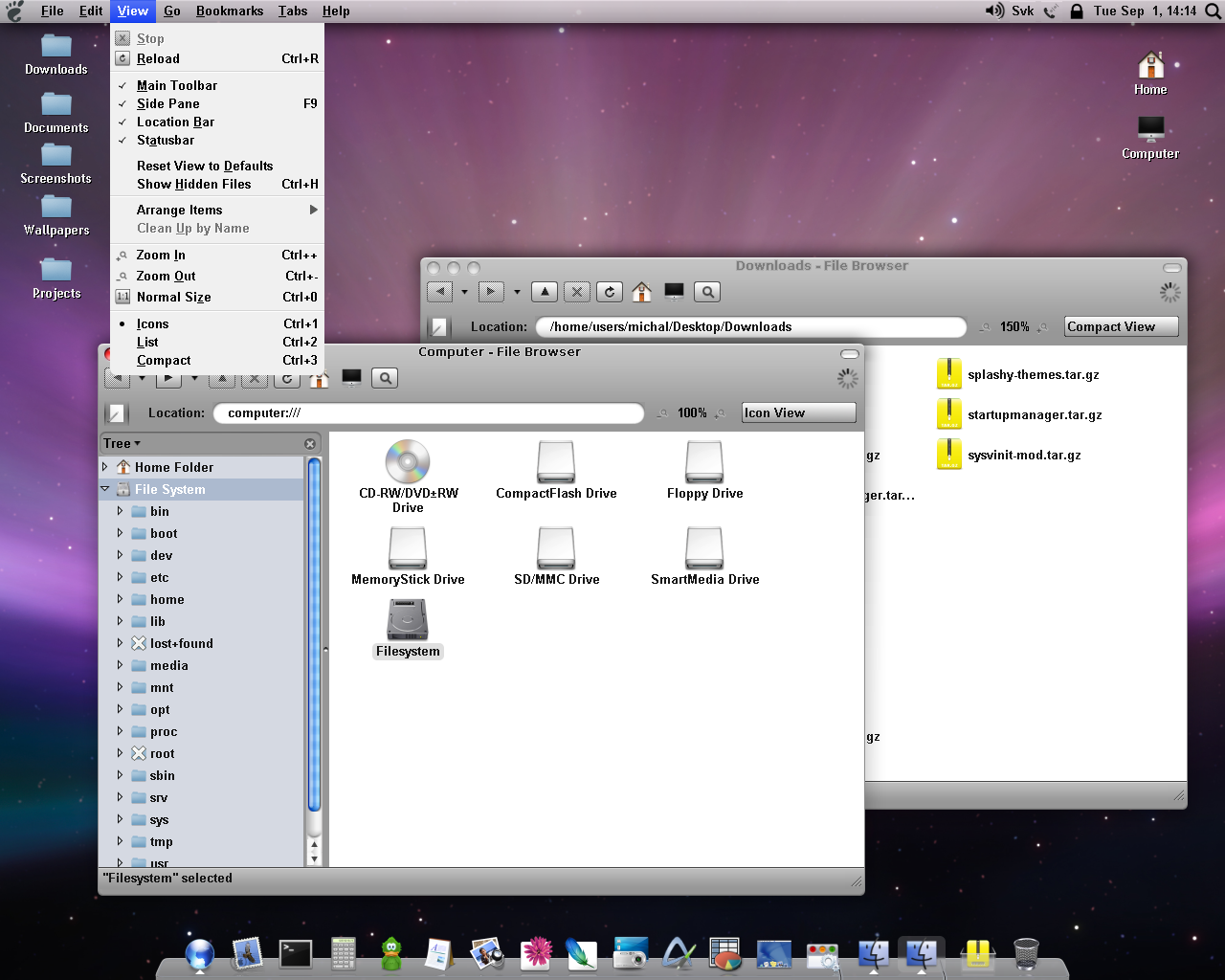Expand the Home Folder tree node

tap(105, 467)
